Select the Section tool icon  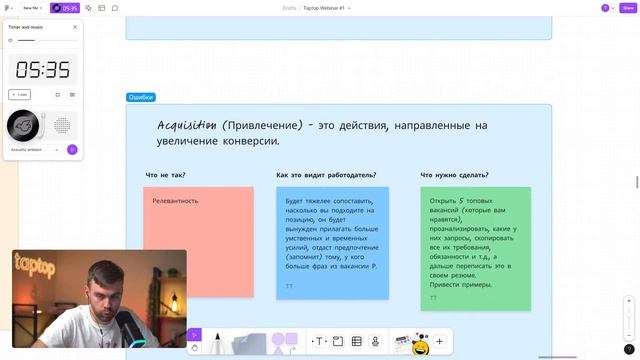pyautogui.click(x=338, y=341)
